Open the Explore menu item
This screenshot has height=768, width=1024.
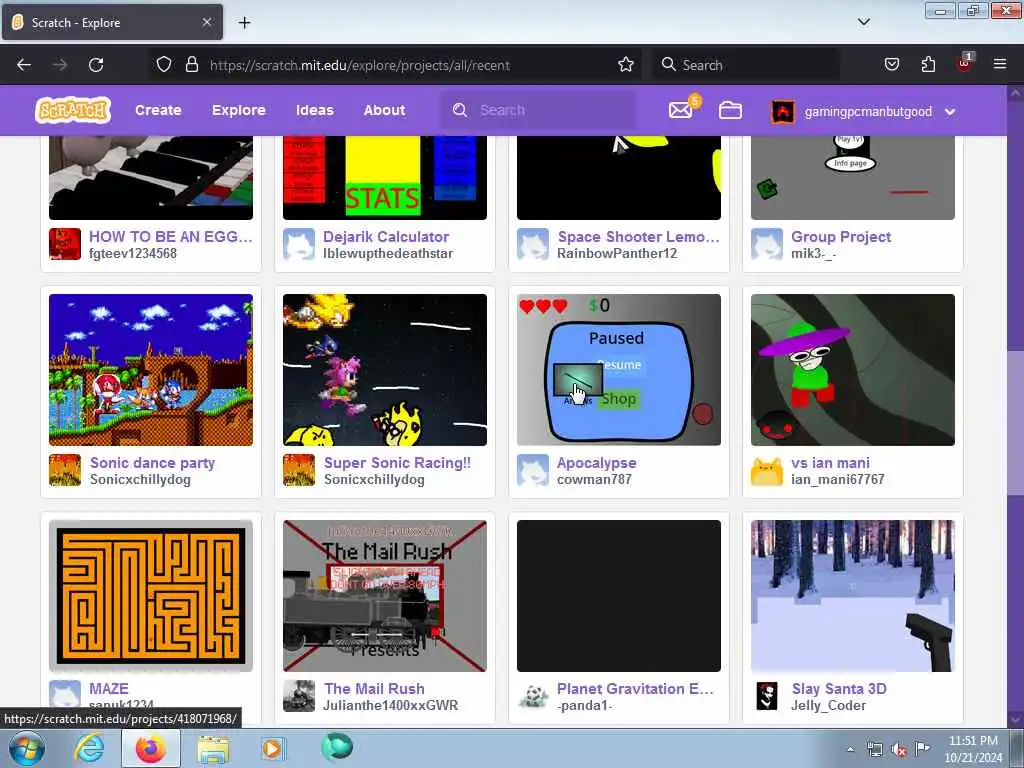(238, 110)
